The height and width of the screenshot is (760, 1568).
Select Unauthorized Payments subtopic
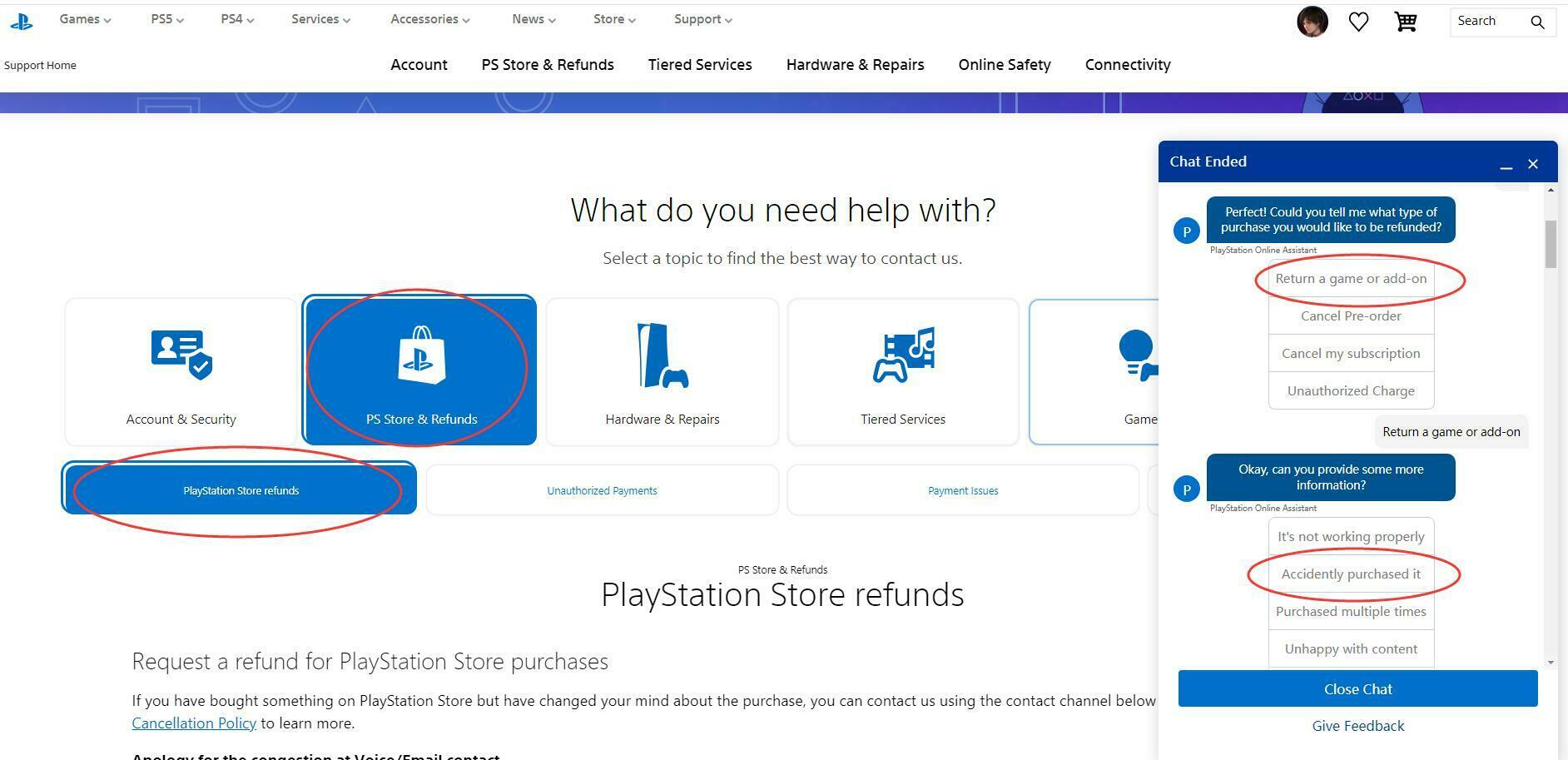(602, 490)
